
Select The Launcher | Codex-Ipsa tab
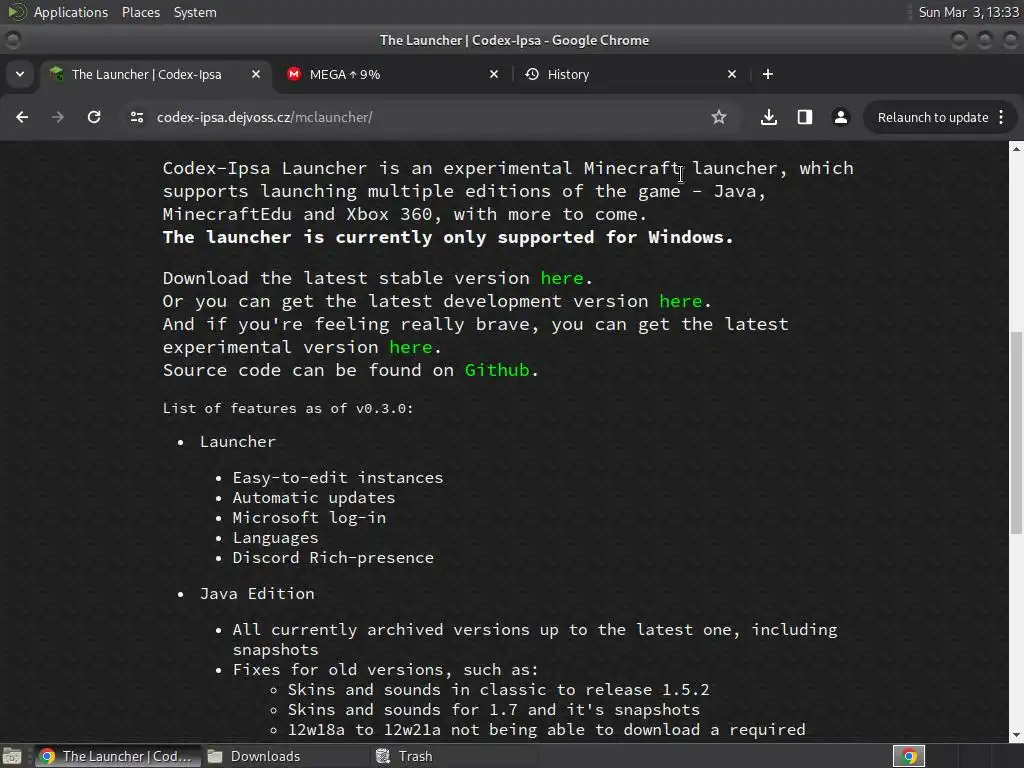(155, 74)
